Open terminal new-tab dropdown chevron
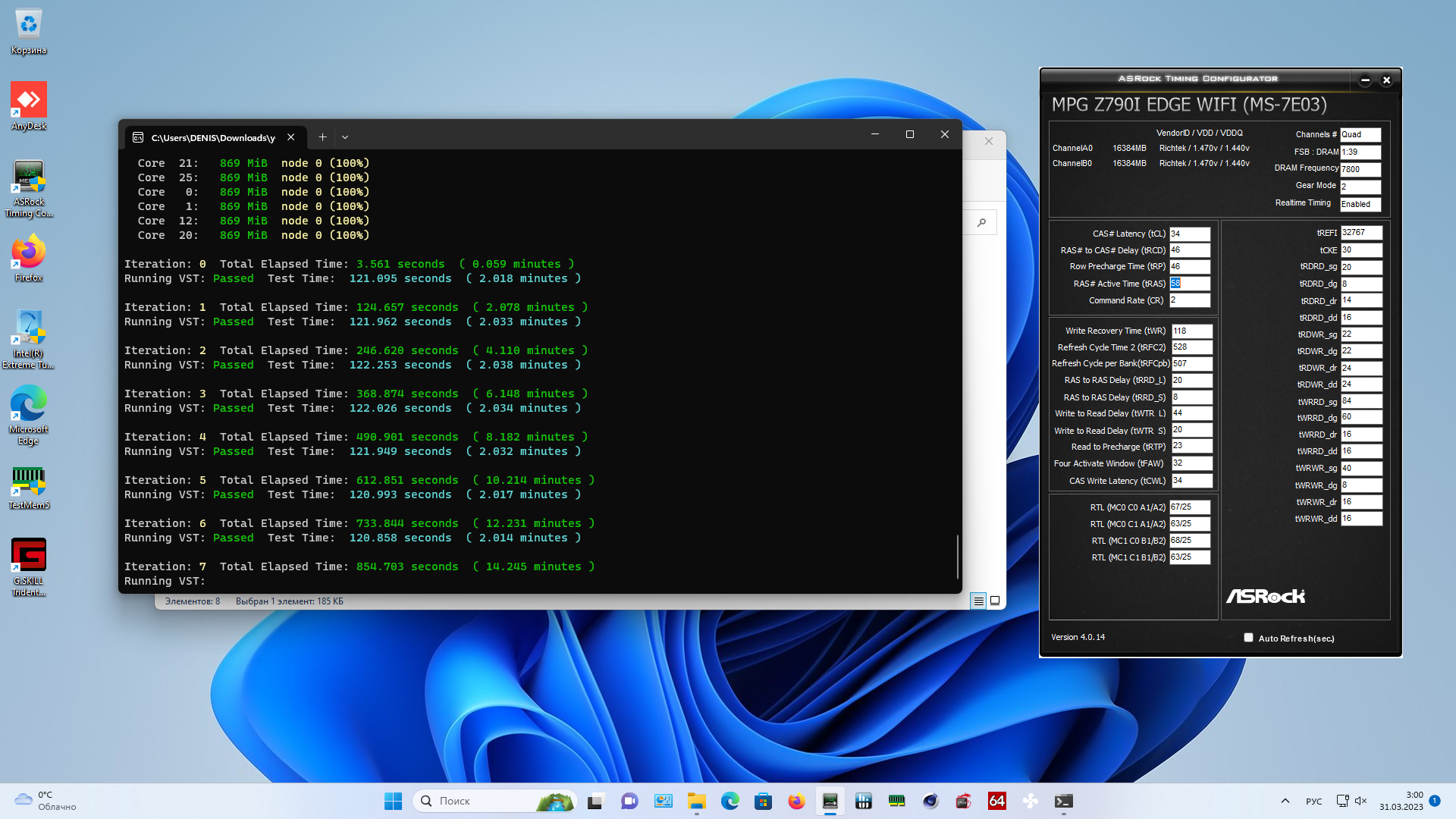1456x819 pixels. (345, 137)
